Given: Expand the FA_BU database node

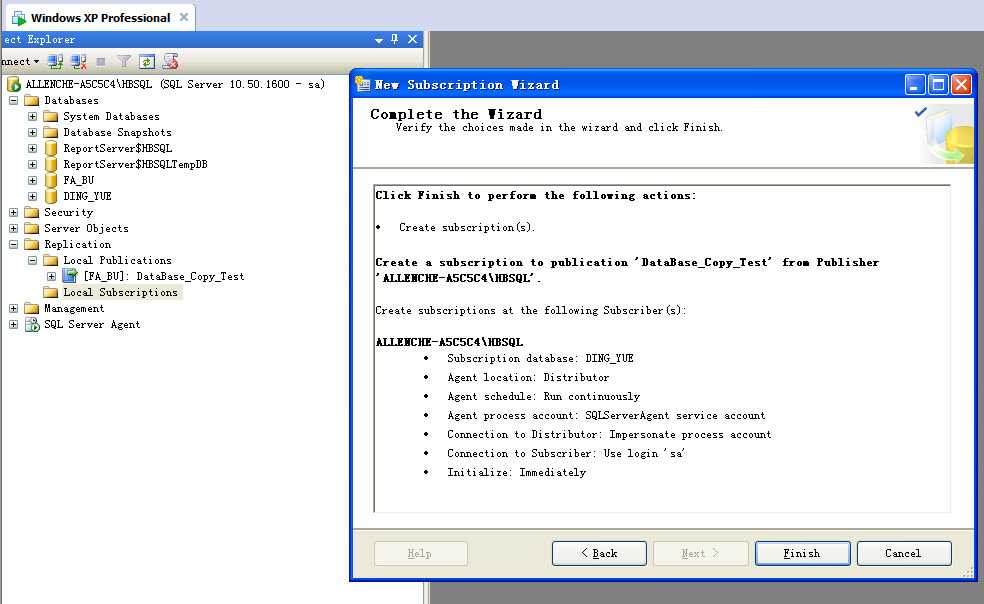Looking at the screenshot, I should [x=33, y=180].
